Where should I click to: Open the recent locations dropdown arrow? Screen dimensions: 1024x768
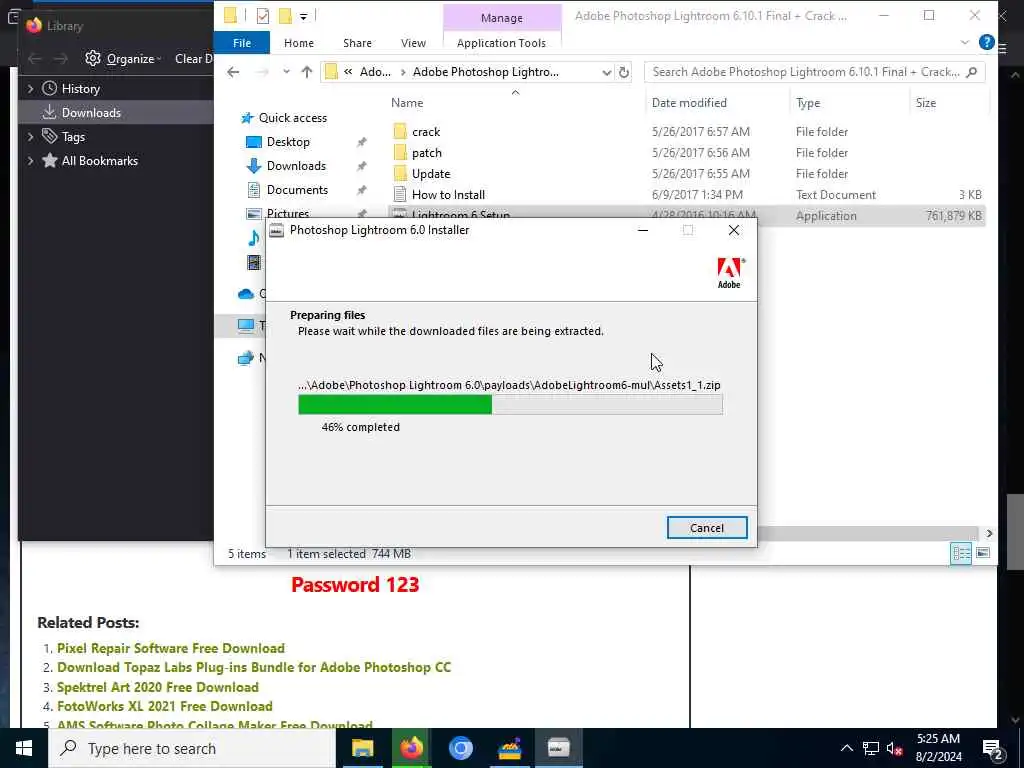[x=286, y=72]
